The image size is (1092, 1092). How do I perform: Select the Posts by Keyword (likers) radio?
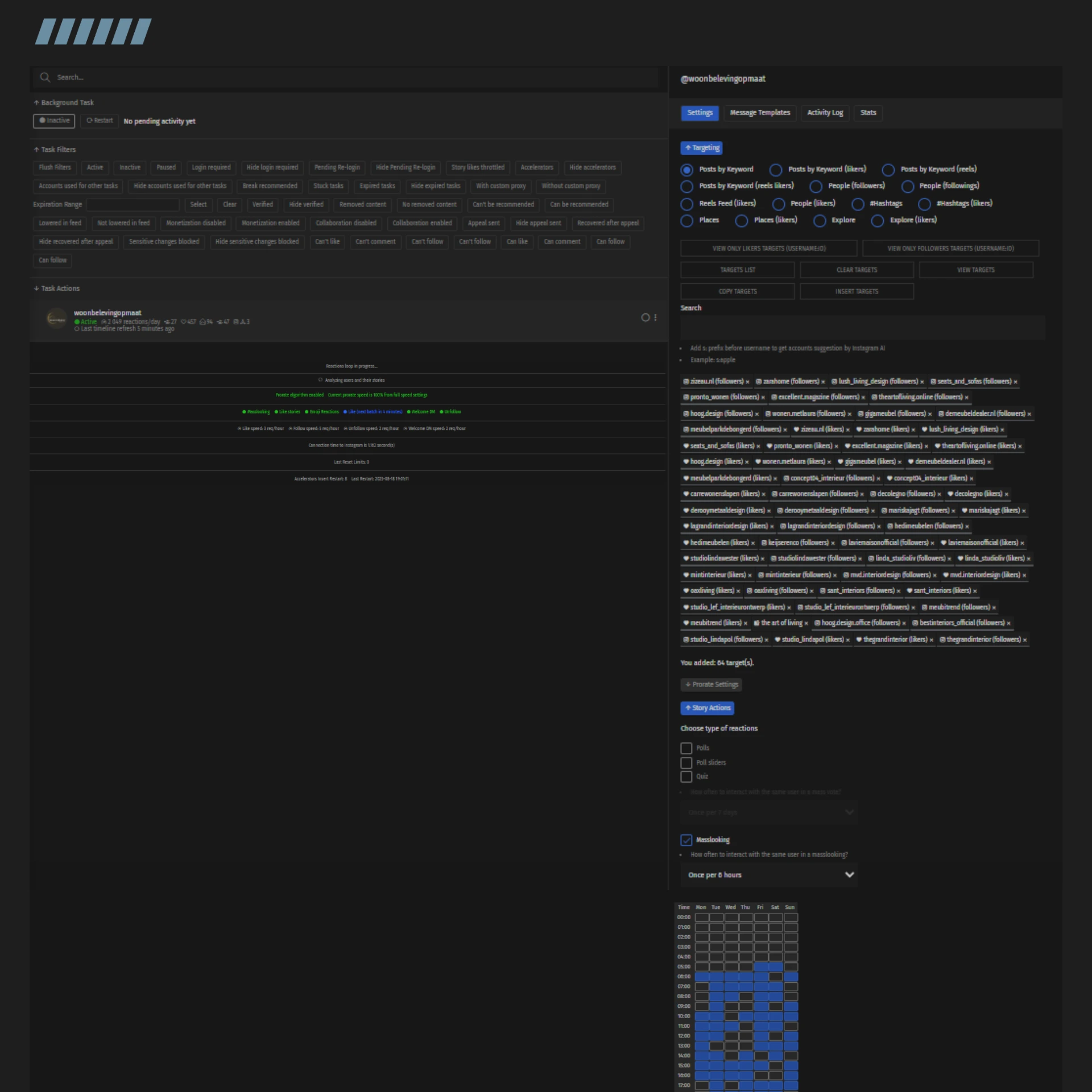(775, 169)
